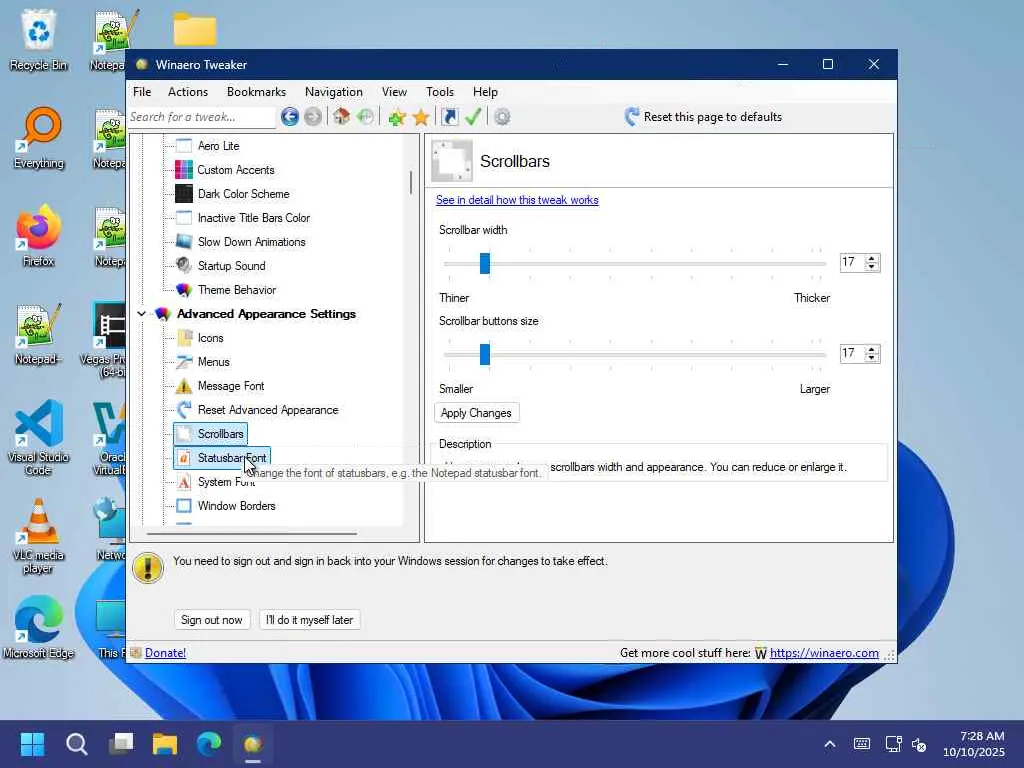
Task: Open the winaero.com link
Action: click(824, 652)
